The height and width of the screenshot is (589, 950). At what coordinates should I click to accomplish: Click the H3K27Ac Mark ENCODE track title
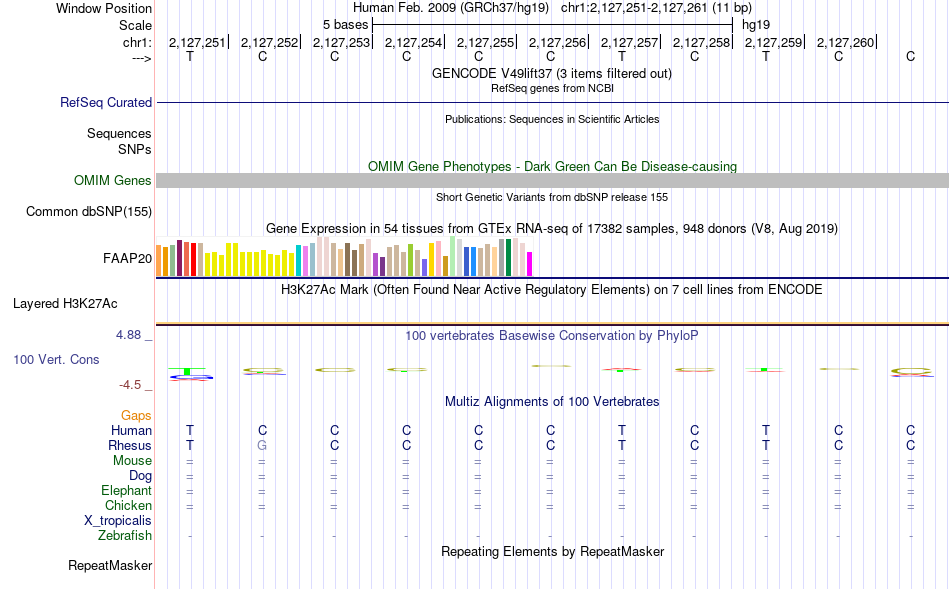(x=551, y=290)
